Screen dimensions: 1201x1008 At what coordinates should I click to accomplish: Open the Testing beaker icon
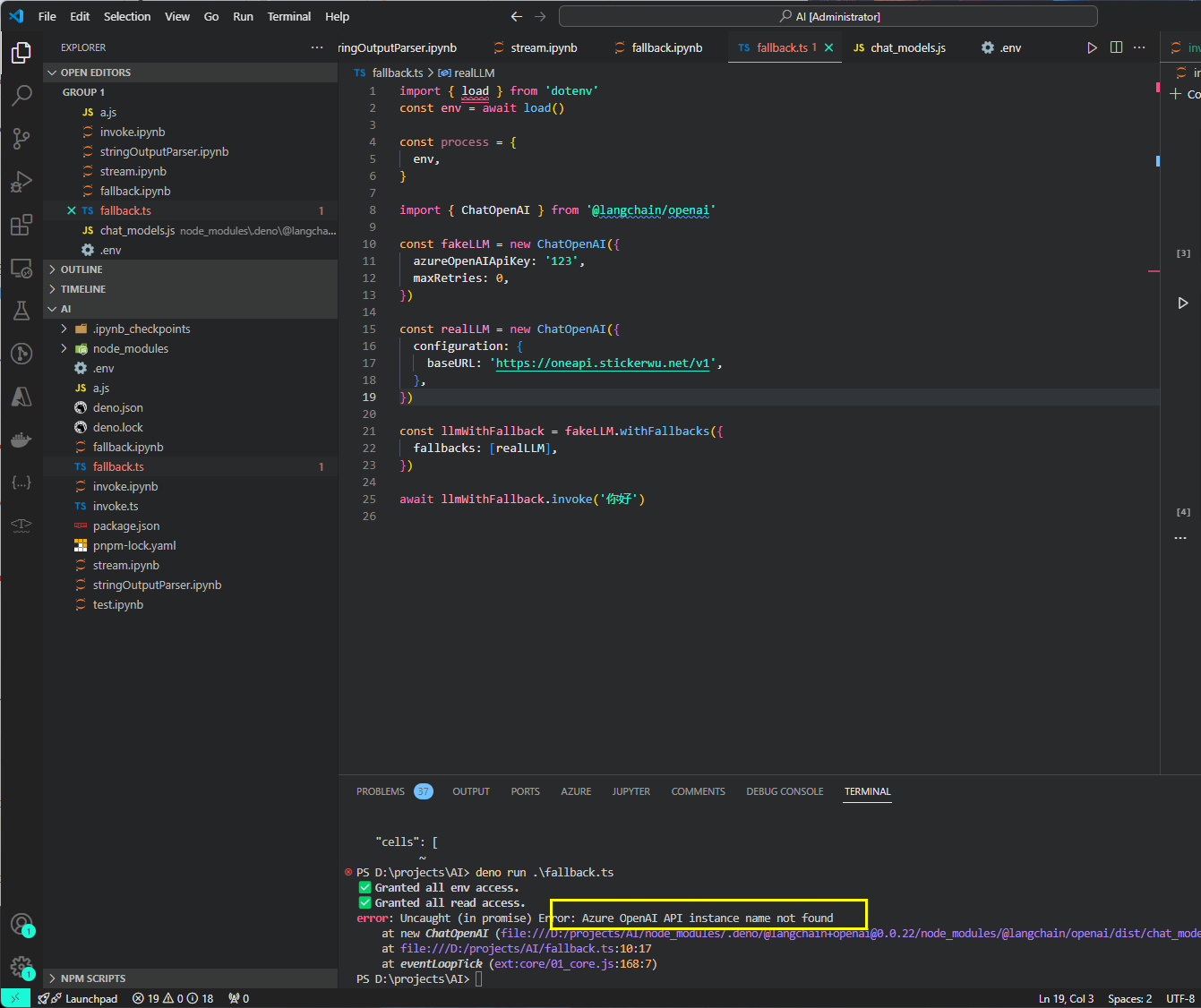(x=21, y=311)
